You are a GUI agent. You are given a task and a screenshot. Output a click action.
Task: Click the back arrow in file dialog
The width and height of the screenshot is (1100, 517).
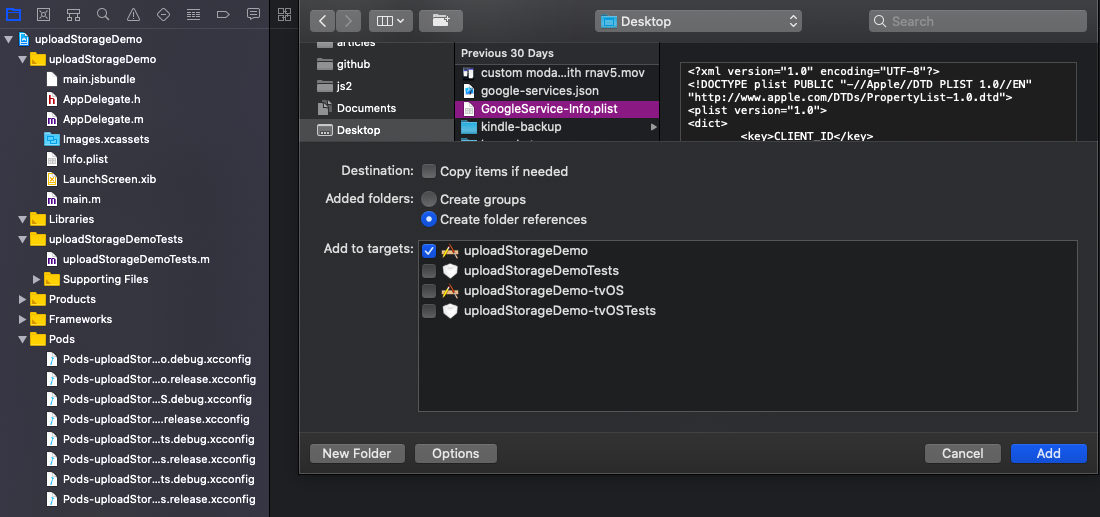pos(322,21)
